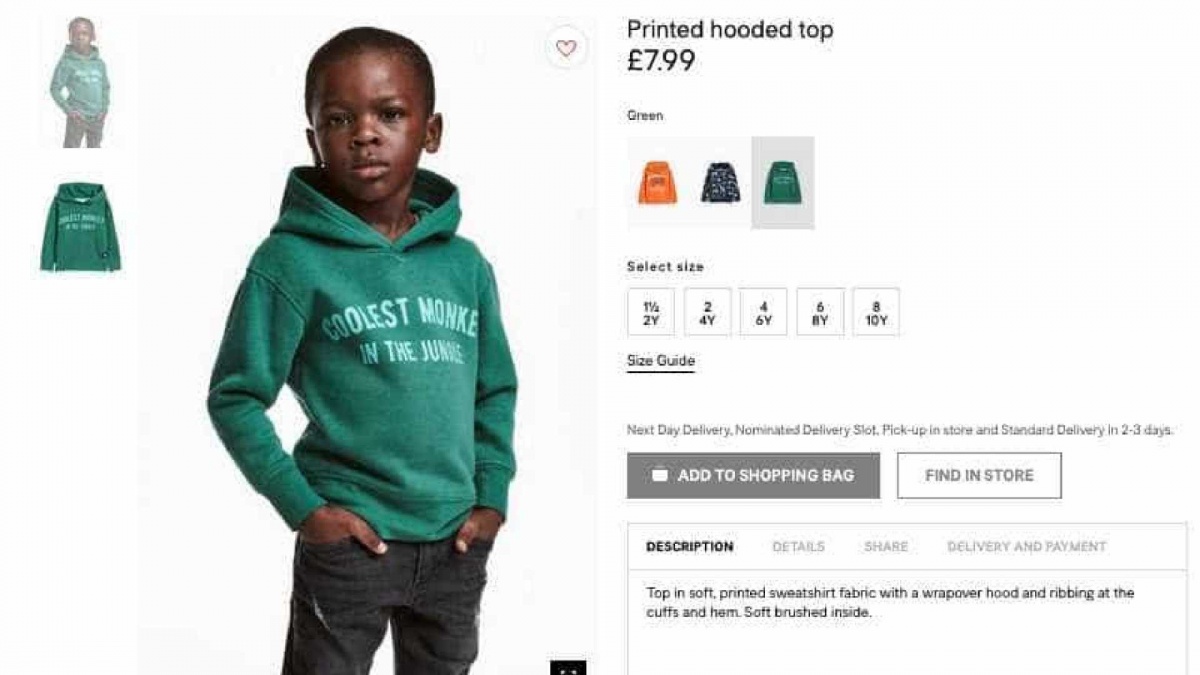Choose size 1½-2Y
This screenshot has height=675, width=1200.
pos(651,312)
